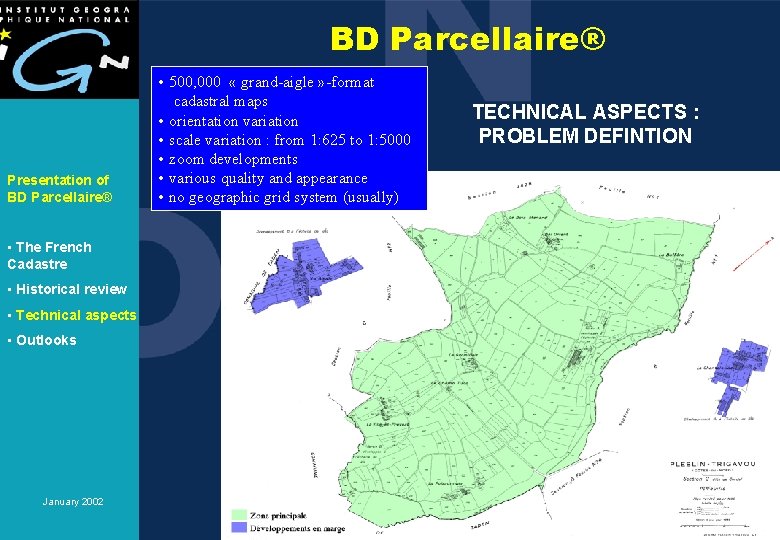
Task: Click the 'BD Parcellaire®' slide title
Action: point(468,38)
